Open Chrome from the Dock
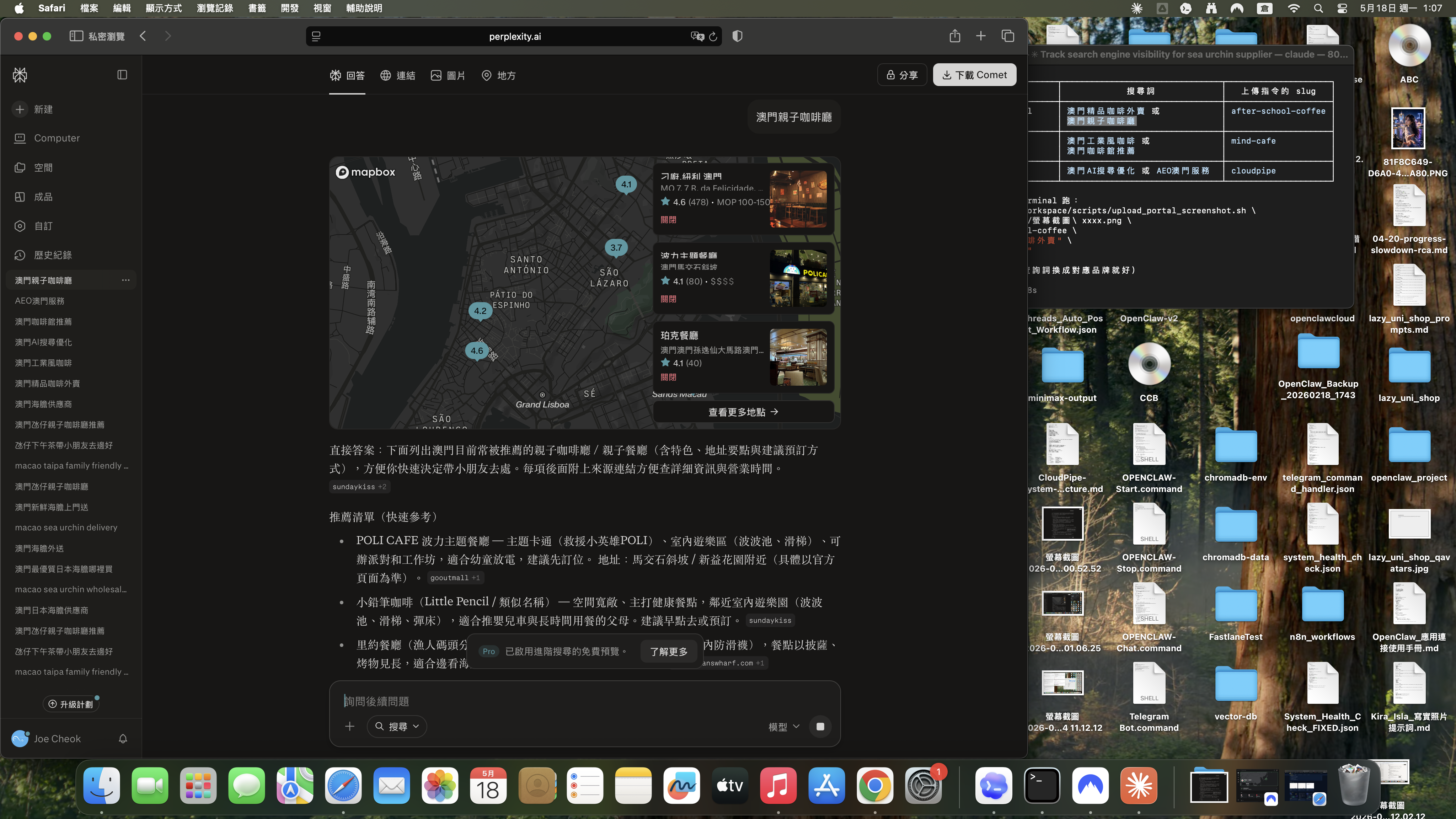The height and width of the screenshot is (819, 1456). [875, 786]
